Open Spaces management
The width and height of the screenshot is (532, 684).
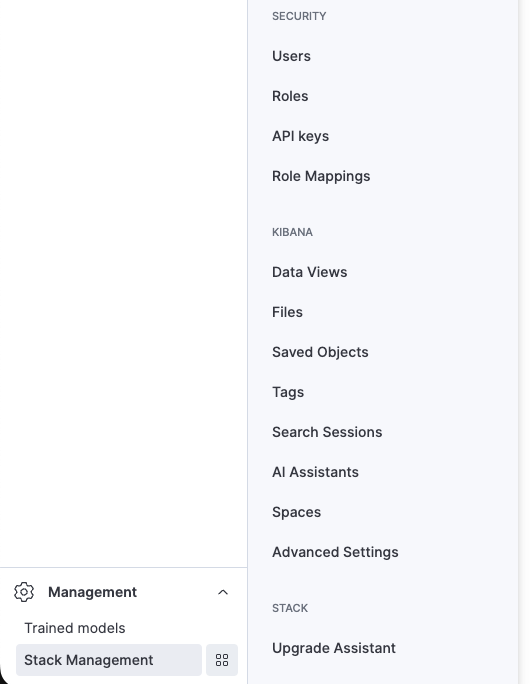click(x=297, y=512)
